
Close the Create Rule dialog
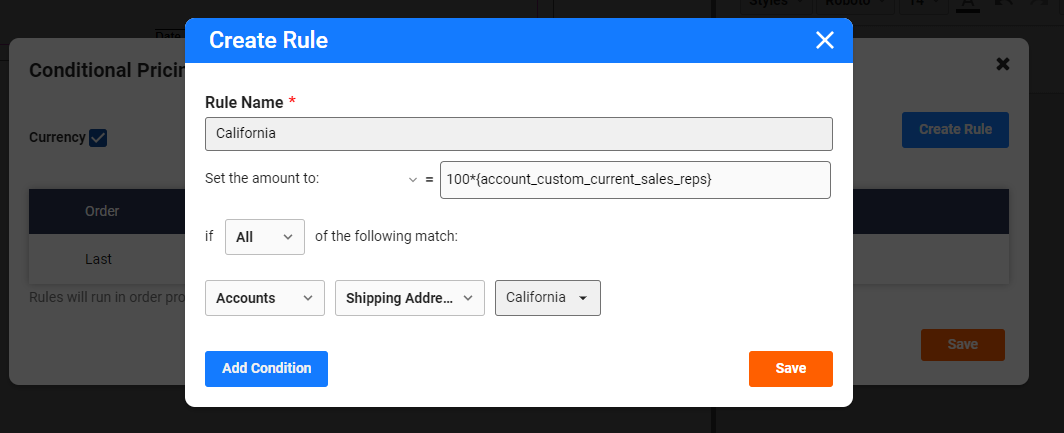(x=824, y=41)
